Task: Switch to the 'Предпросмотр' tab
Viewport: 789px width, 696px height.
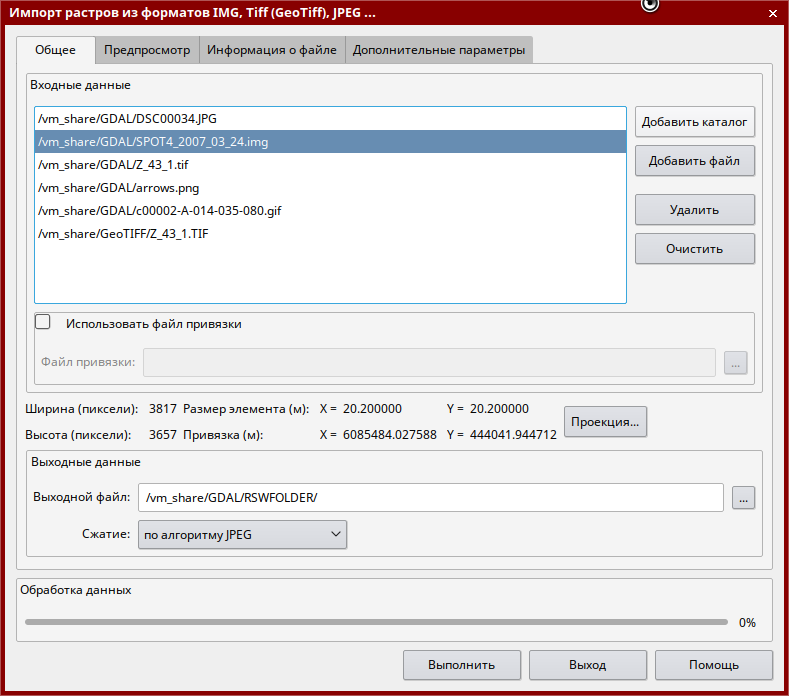Action: click(x=147, y=50)
